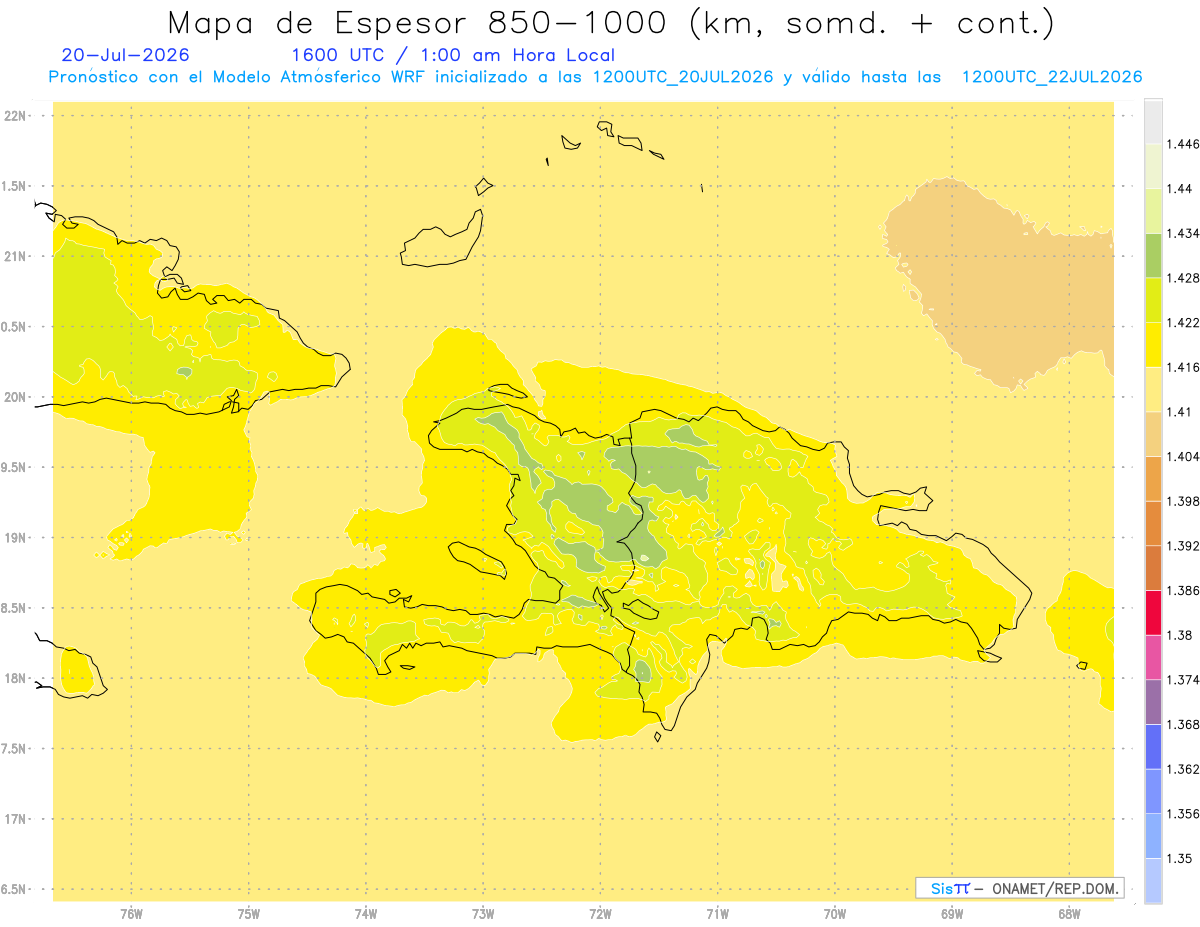
Task: Pick the red legend swatch between 1.38 and 1.386
Action: [x=1153, y=612]
